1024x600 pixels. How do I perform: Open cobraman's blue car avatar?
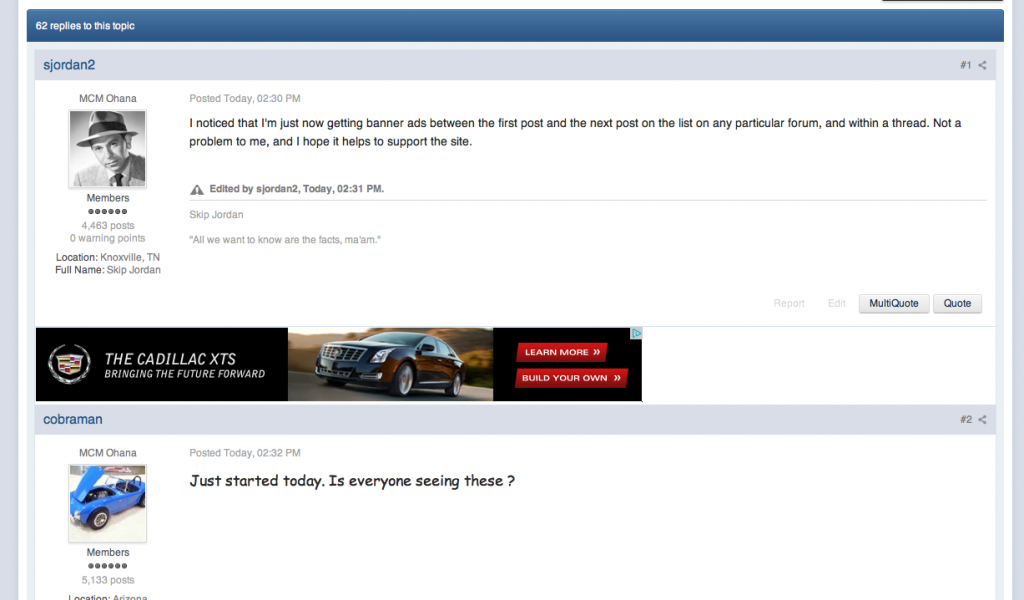pyautogui.click(x=108, y=503)
